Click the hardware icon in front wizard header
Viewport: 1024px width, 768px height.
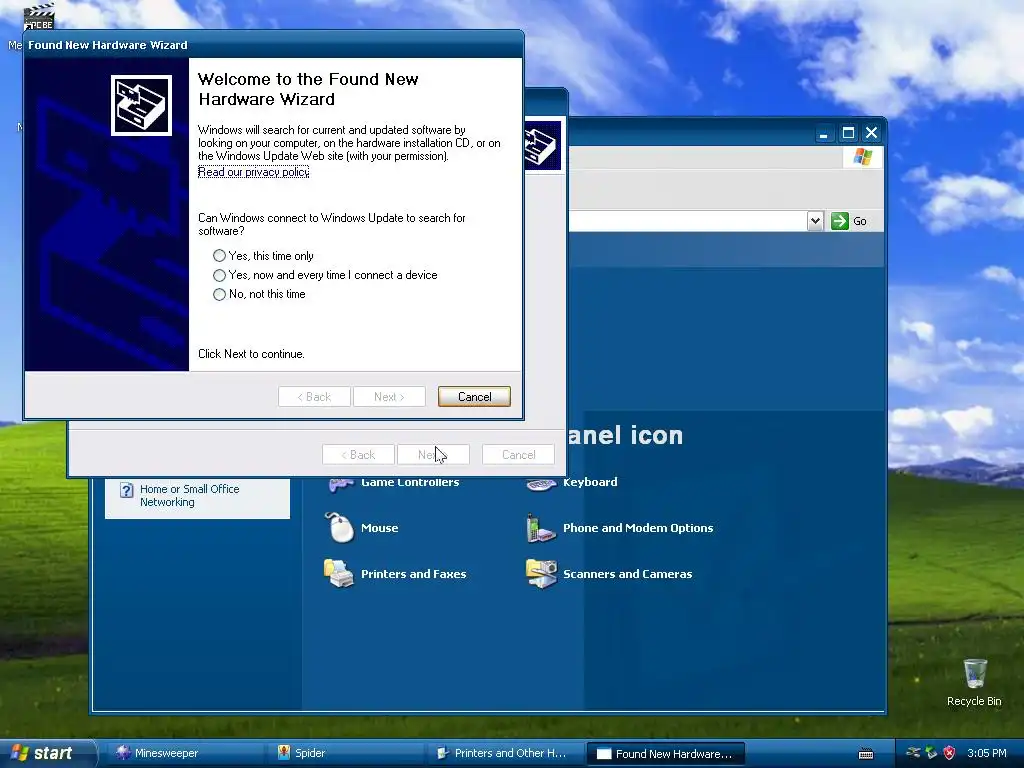[x=141, y=105]
